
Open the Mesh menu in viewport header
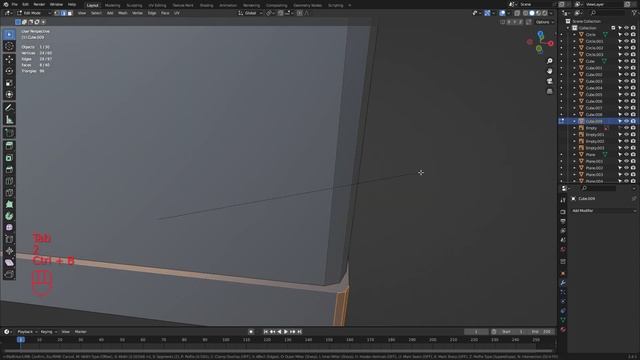click(x=122, y=13)
